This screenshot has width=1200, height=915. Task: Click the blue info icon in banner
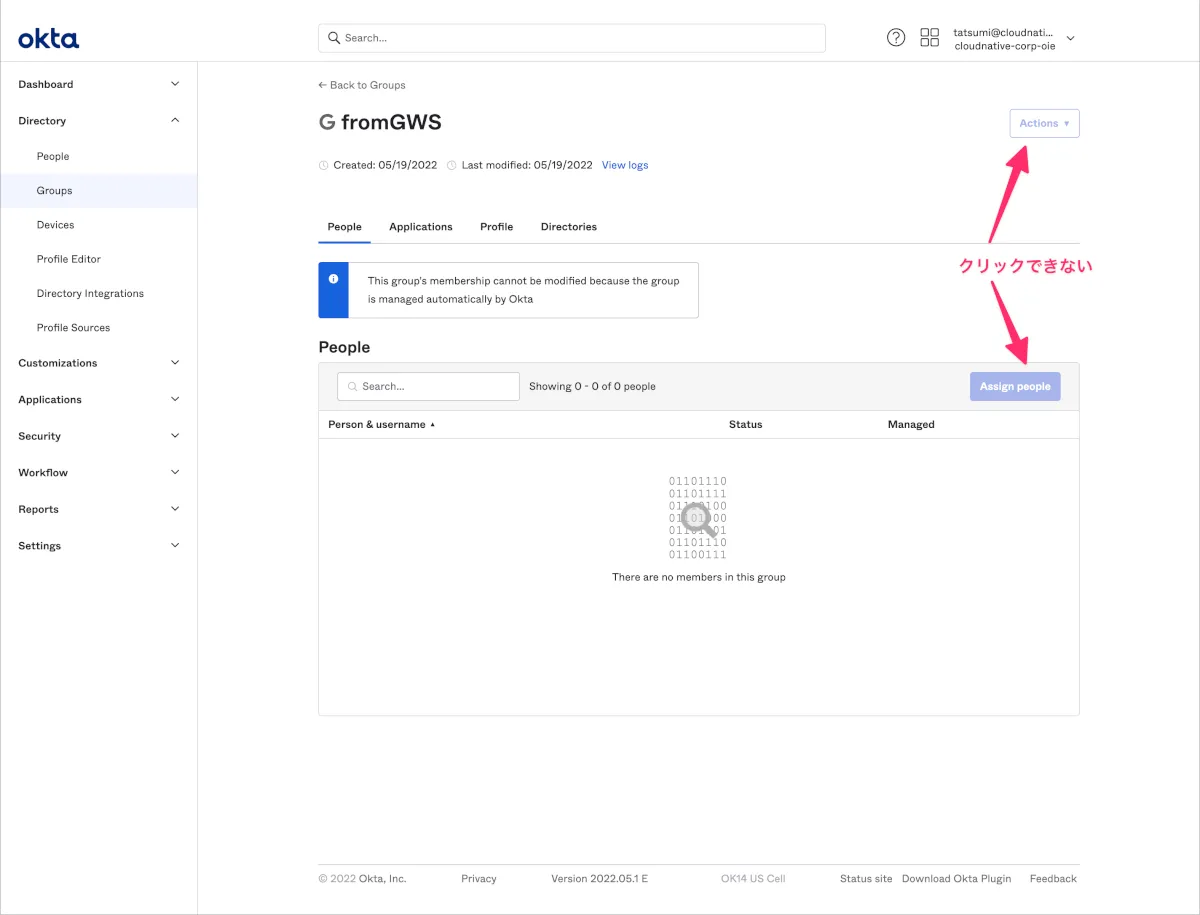(333, 279)
